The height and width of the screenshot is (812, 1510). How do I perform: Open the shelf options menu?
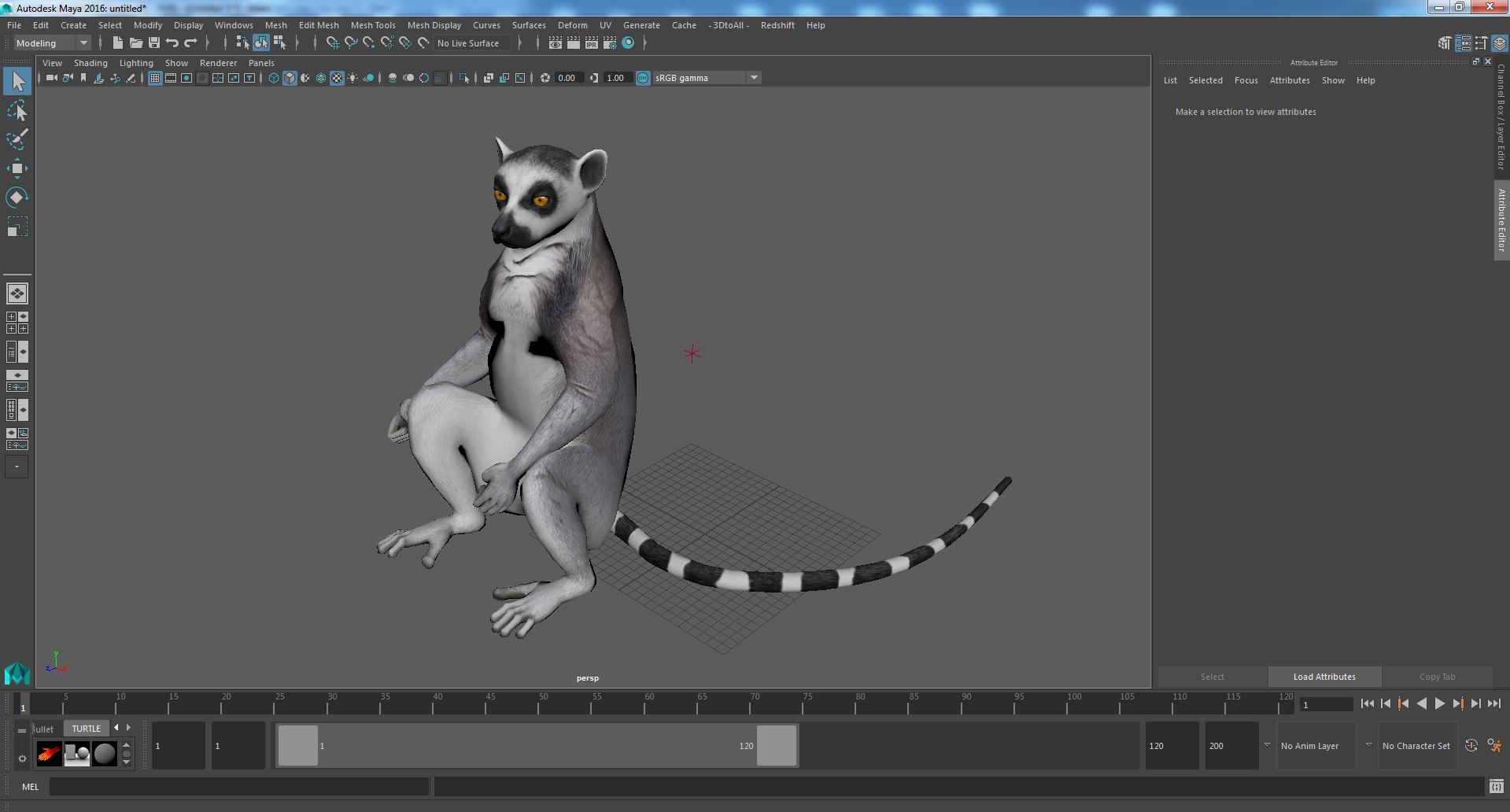[22, 758]
